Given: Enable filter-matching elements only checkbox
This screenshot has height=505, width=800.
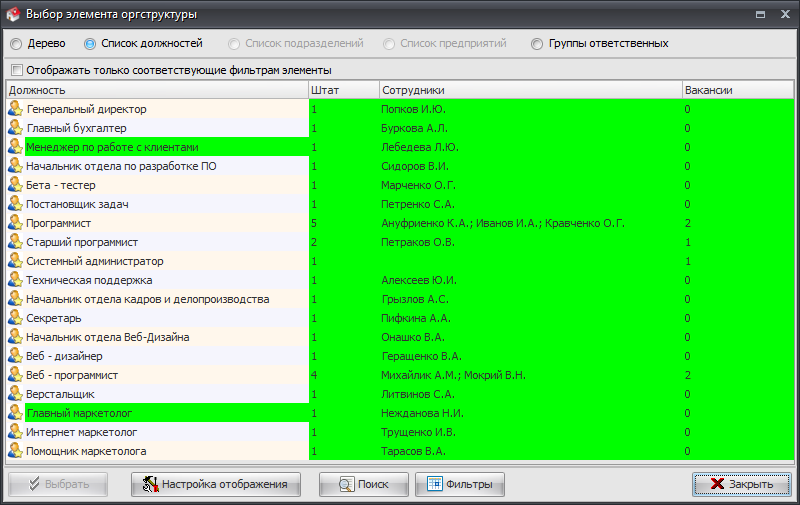Looking at the screenshot, I should pyautogui.click(x=16, y=71).
